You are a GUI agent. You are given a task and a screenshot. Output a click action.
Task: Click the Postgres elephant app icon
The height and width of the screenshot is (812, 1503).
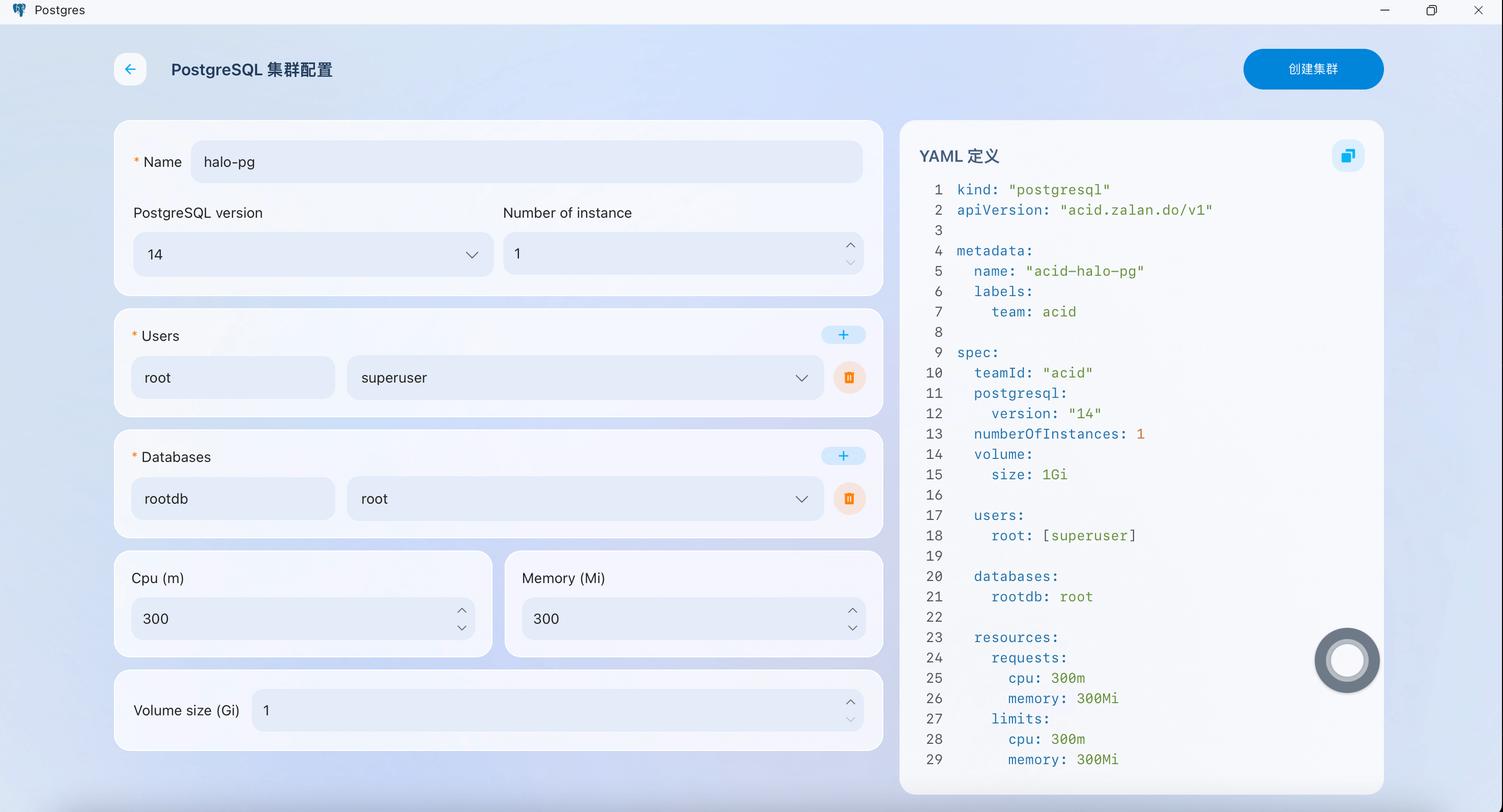(x=19, y=10)
